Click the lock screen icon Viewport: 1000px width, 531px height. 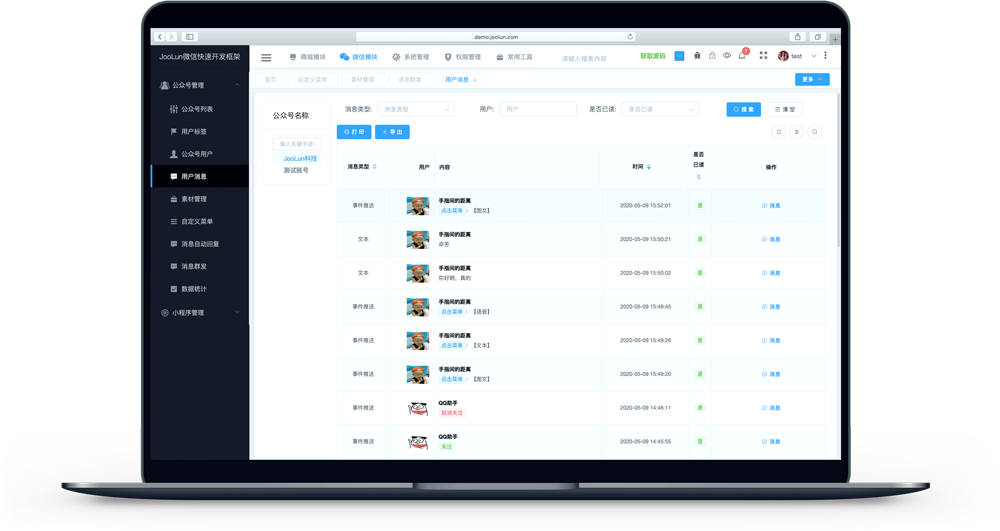pos(712,56)
